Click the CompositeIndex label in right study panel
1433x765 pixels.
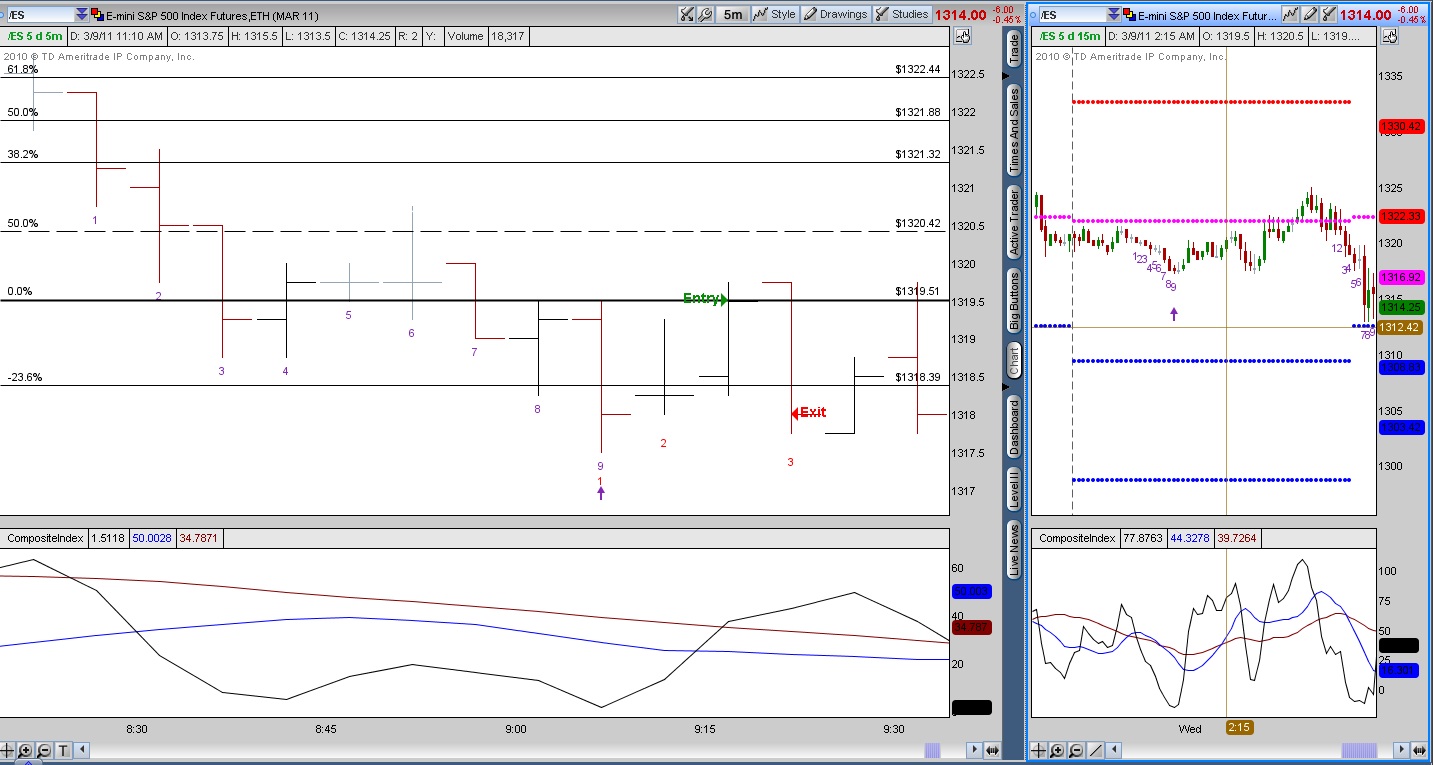click(1077, 538)
